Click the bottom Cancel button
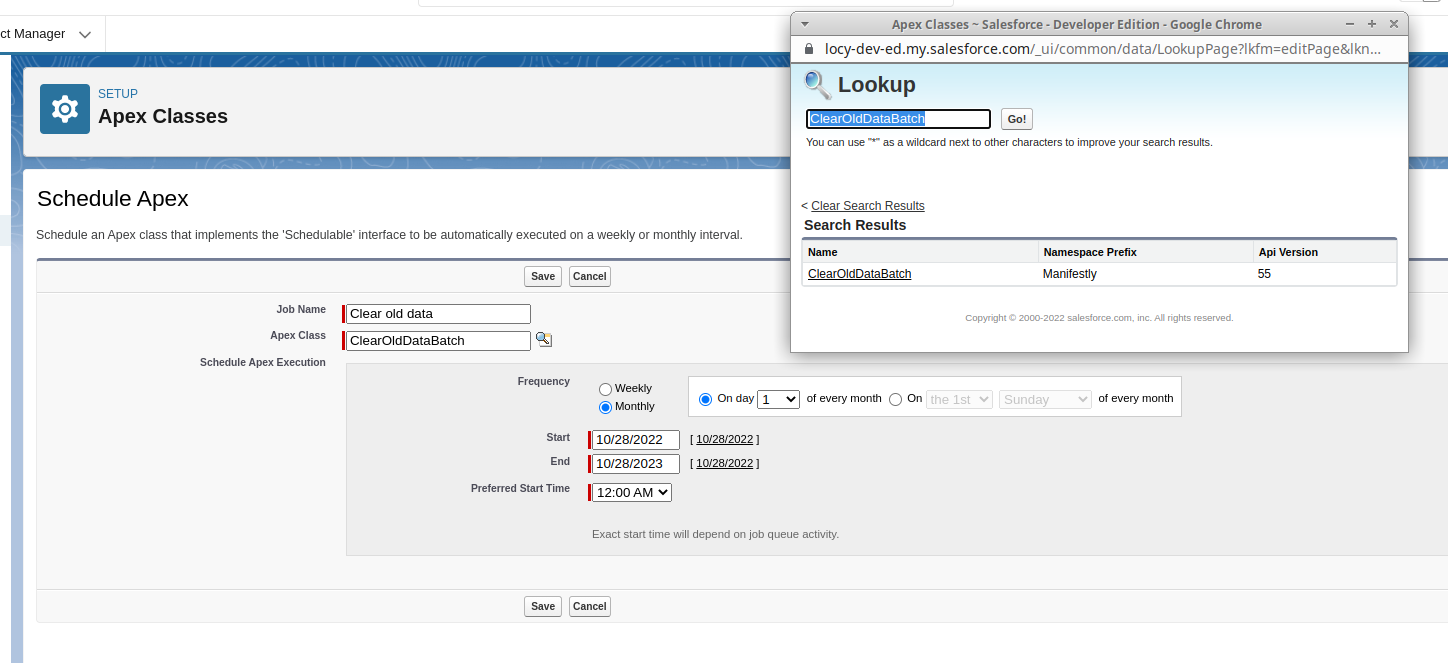Screen dimensions: 1448x663 (x=590, y=606)
